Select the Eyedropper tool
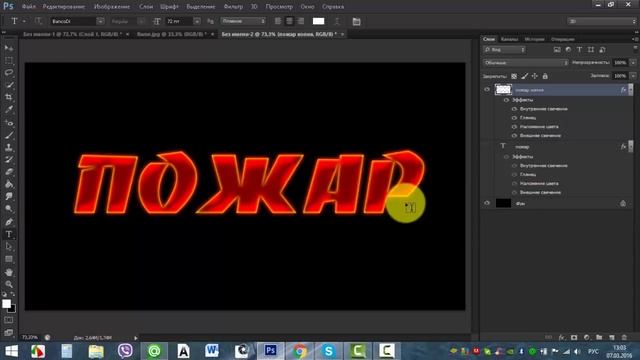 click(9, 109)
